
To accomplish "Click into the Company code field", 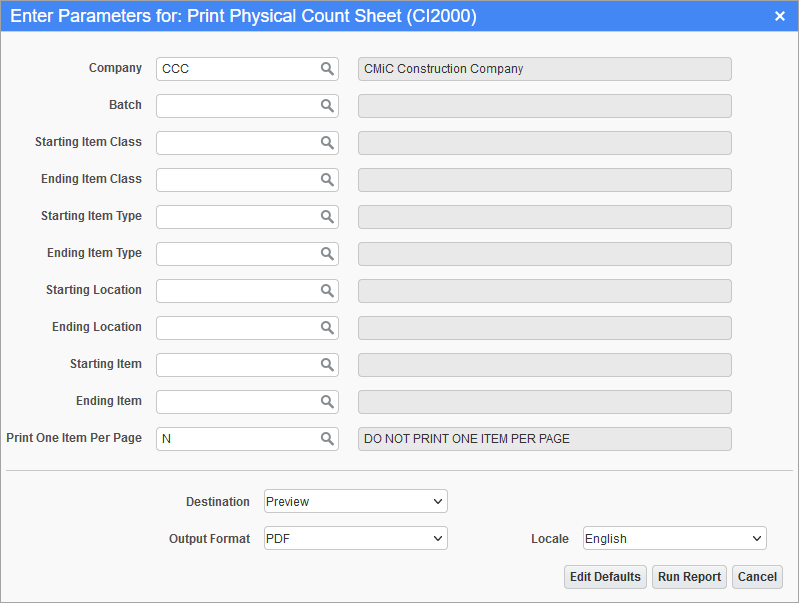I will tap(238, 69).
